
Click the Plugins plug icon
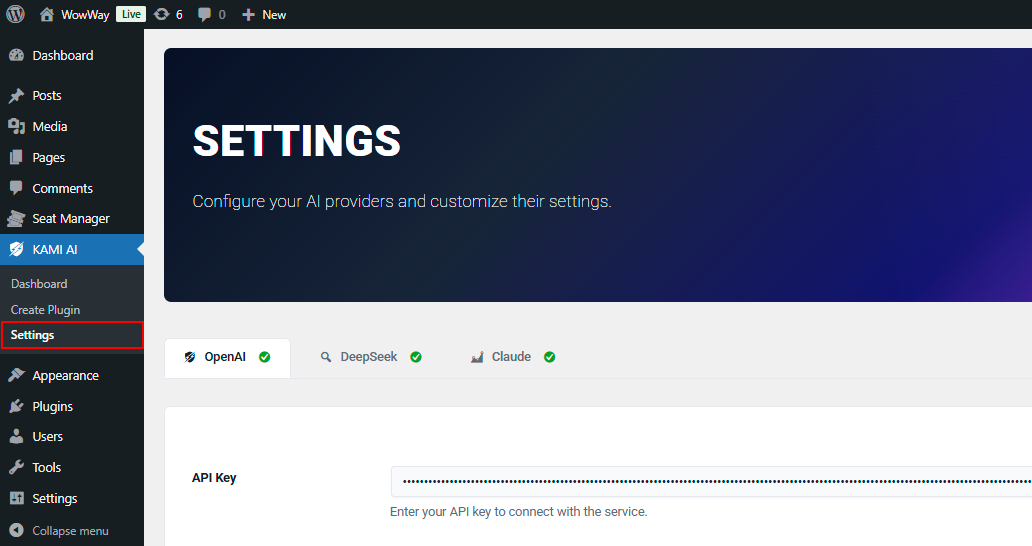(x=16, y=406)
